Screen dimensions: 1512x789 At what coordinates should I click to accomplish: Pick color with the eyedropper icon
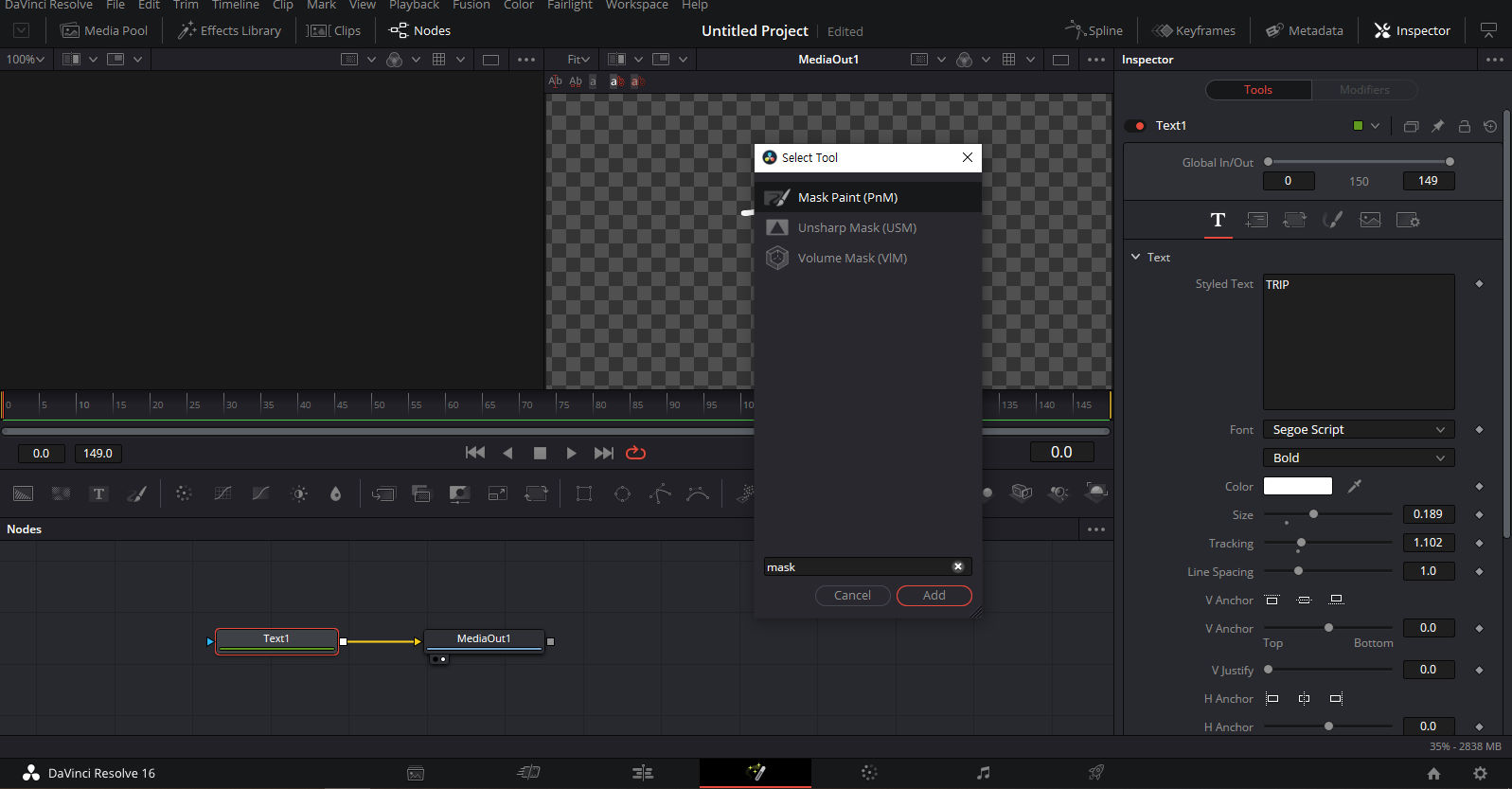pos(1355,486)
